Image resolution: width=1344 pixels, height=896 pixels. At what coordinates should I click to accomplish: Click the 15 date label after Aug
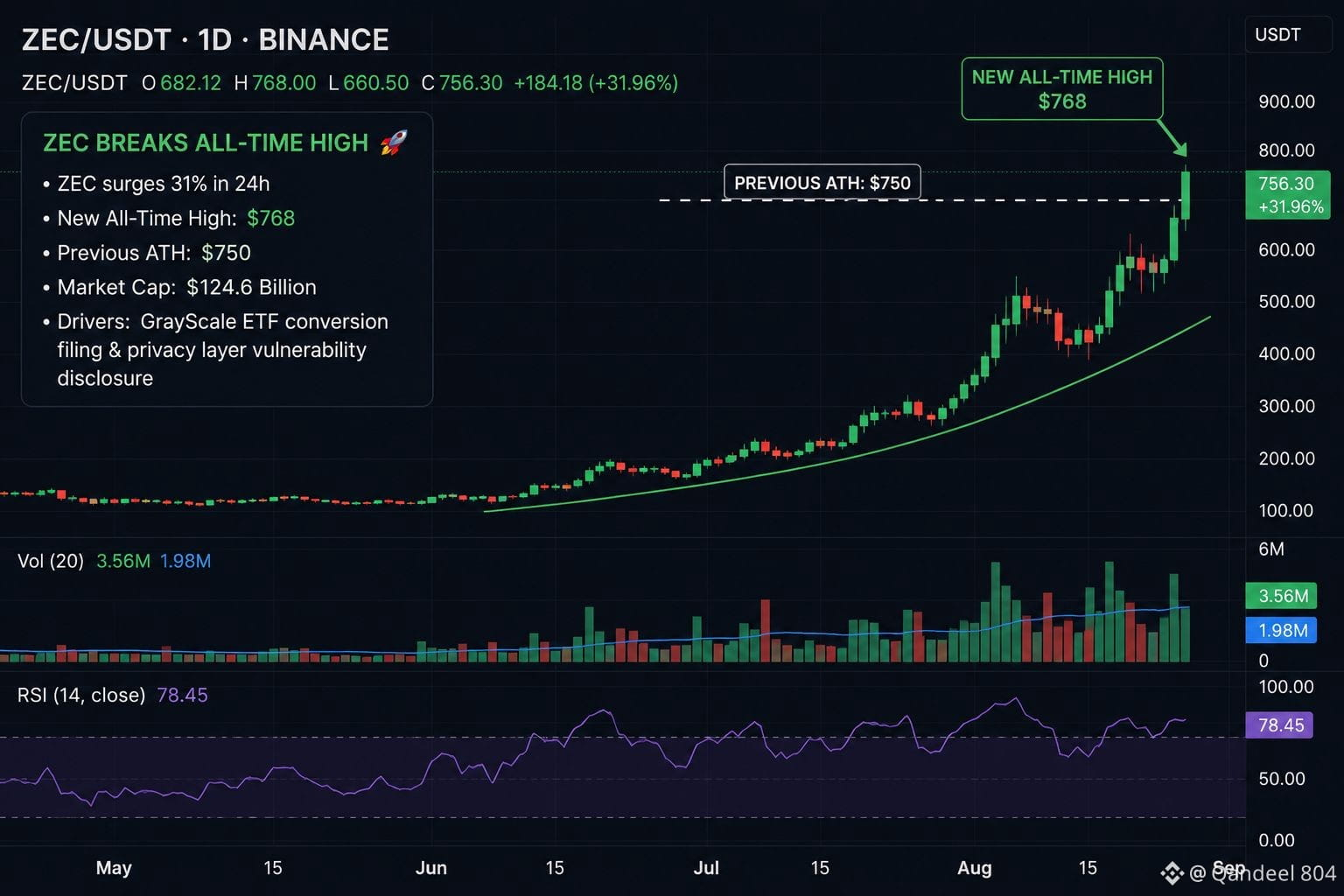[x=1088, y=868]
